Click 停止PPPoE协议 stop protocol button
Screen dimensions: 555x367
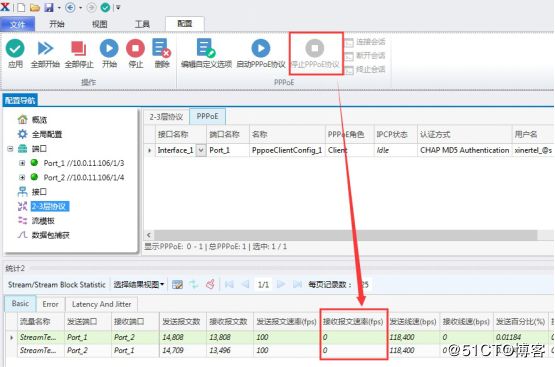315,54
